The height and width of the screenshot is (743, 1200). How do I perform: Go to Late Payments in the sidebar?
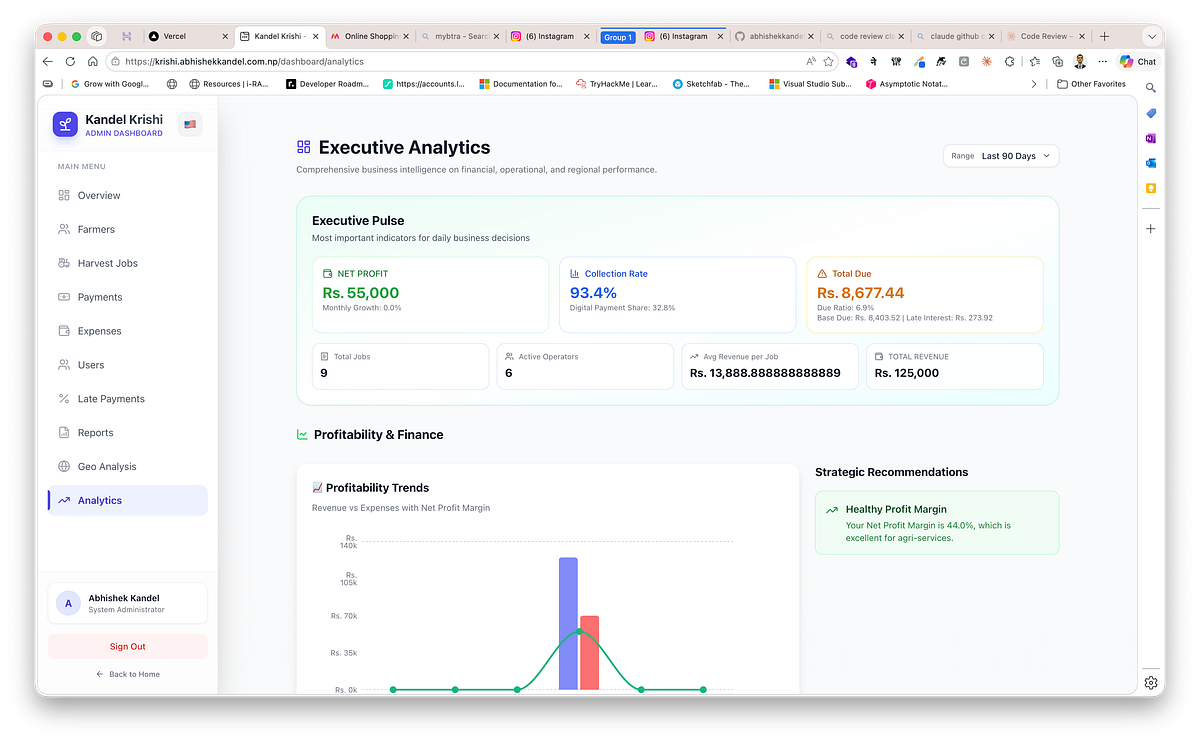pos(127,399)
